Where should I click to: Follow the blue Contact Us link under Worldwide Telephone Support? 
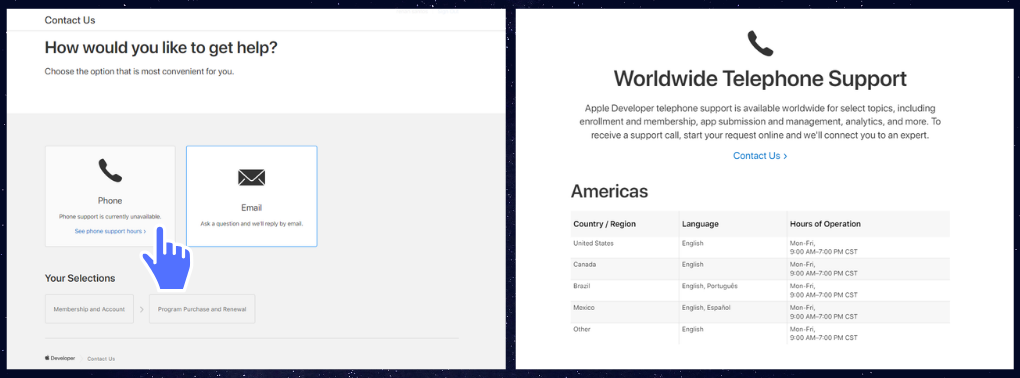coord(760,156)
